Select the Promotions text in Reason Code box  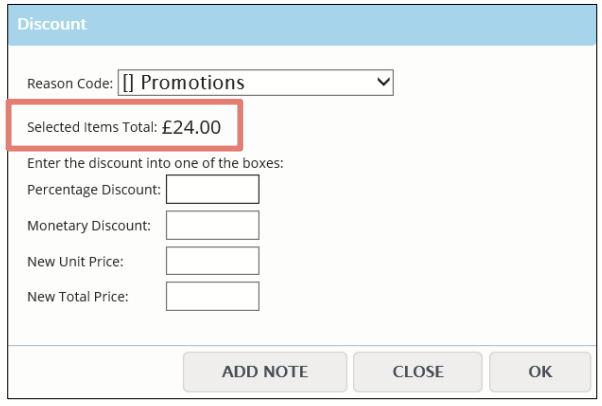192,83
